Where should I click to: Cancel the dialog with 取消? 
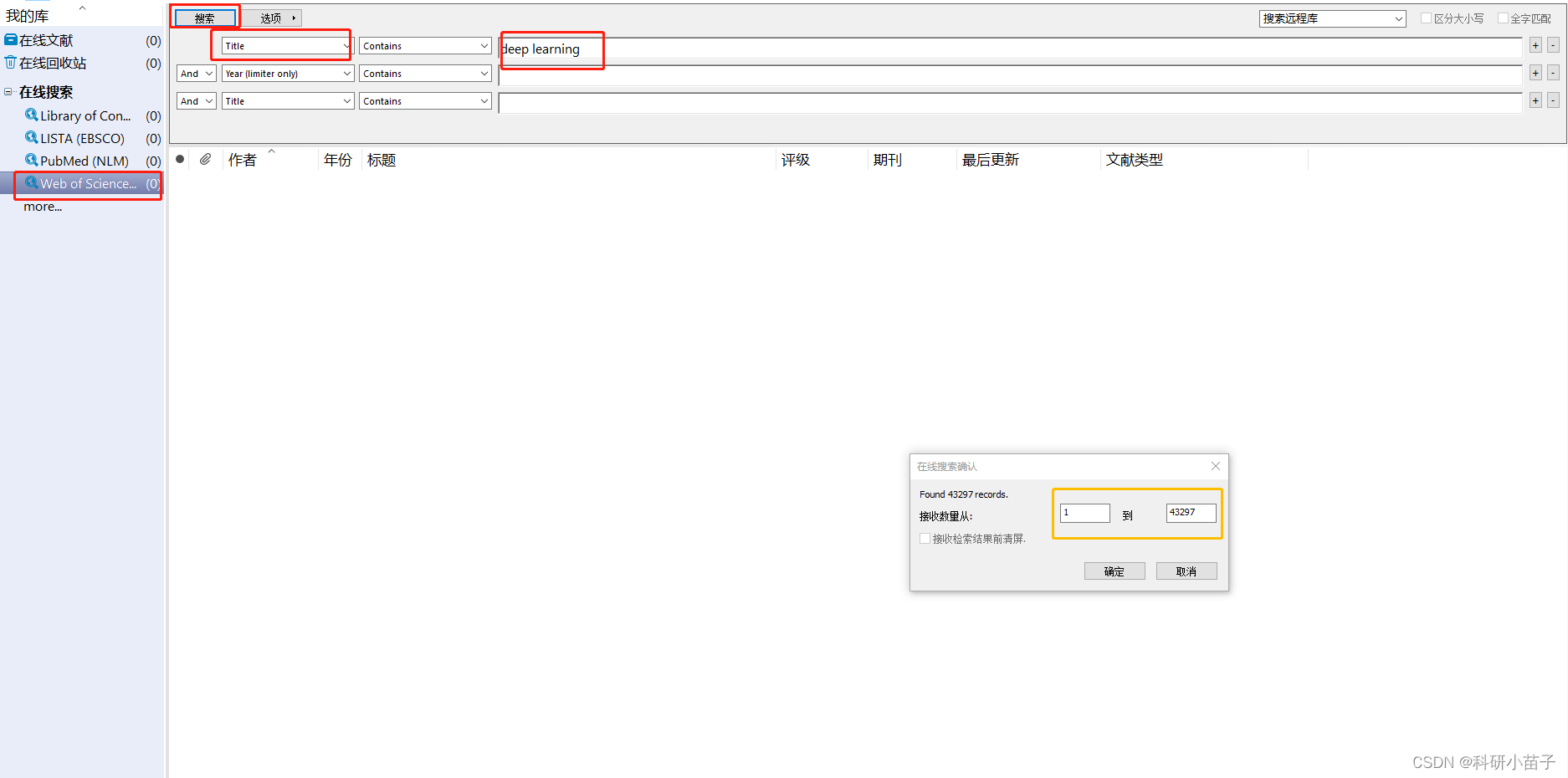pyautogui.click(x=1186, y=571)
